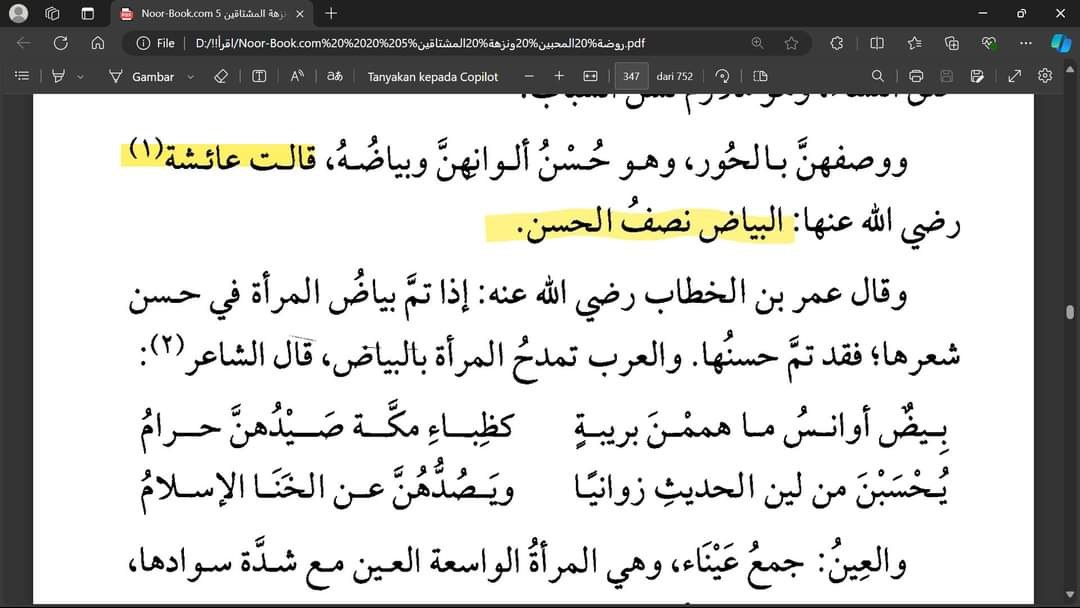View site information for File
The height and width of the screenshot is (608, 1080).
[x=156, y=43]
